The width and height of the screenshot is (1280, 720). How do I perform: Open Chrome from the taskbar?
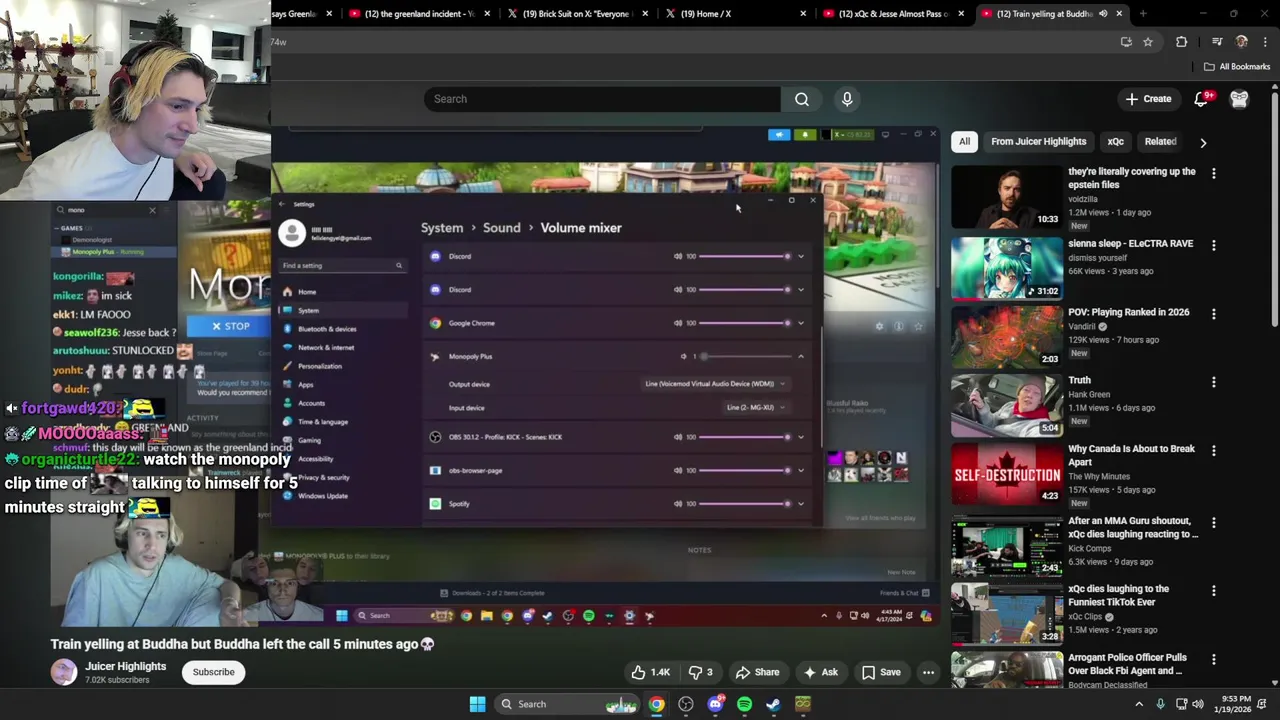tap(656, 704)
